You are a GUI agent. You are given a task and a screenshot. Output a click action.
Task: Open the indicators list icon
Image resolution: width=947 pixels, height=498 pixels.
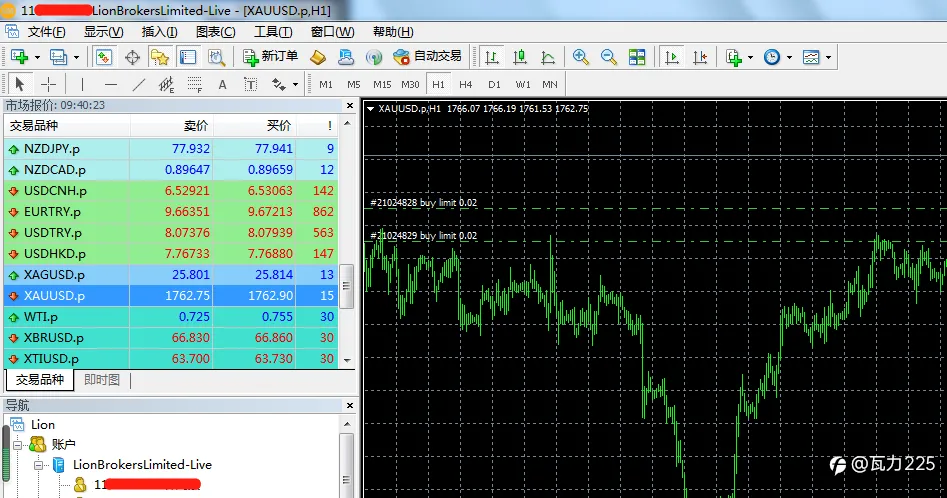tap(734, 57)
